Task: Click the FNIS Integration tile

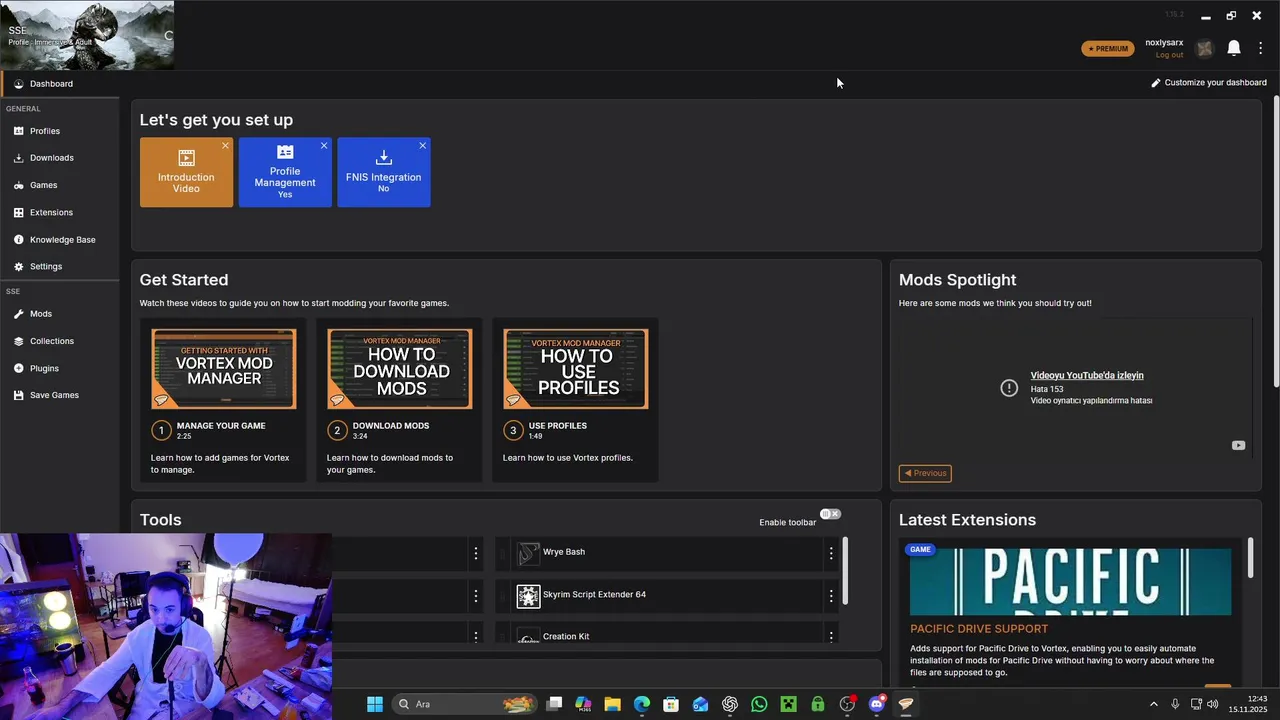Action: coord(384,173)
